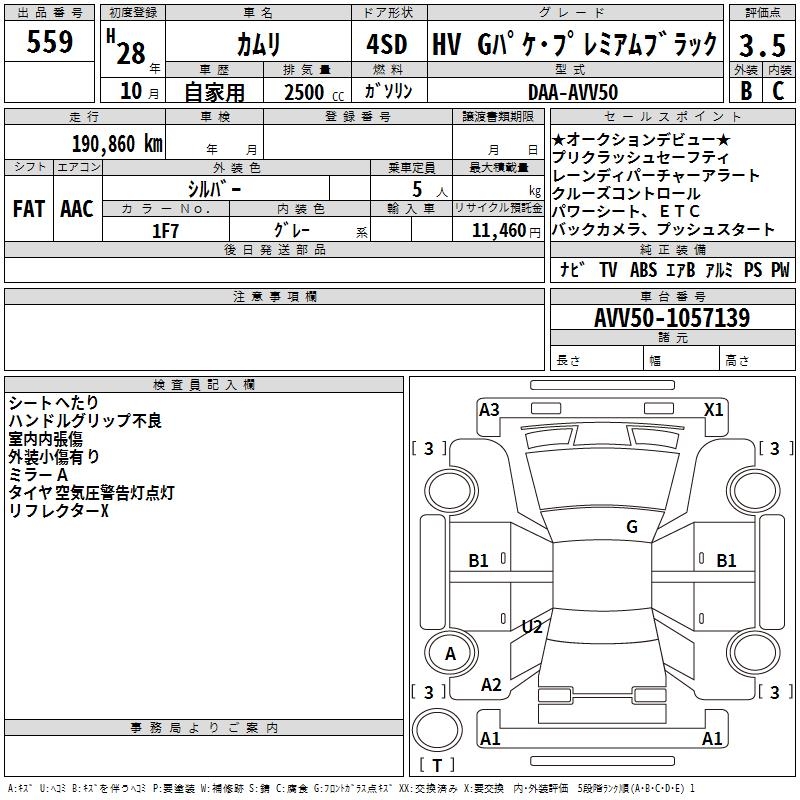Select the note 室内内張傷
The image size is (800, 800).
pyautogui.click(x=45, y=439)
